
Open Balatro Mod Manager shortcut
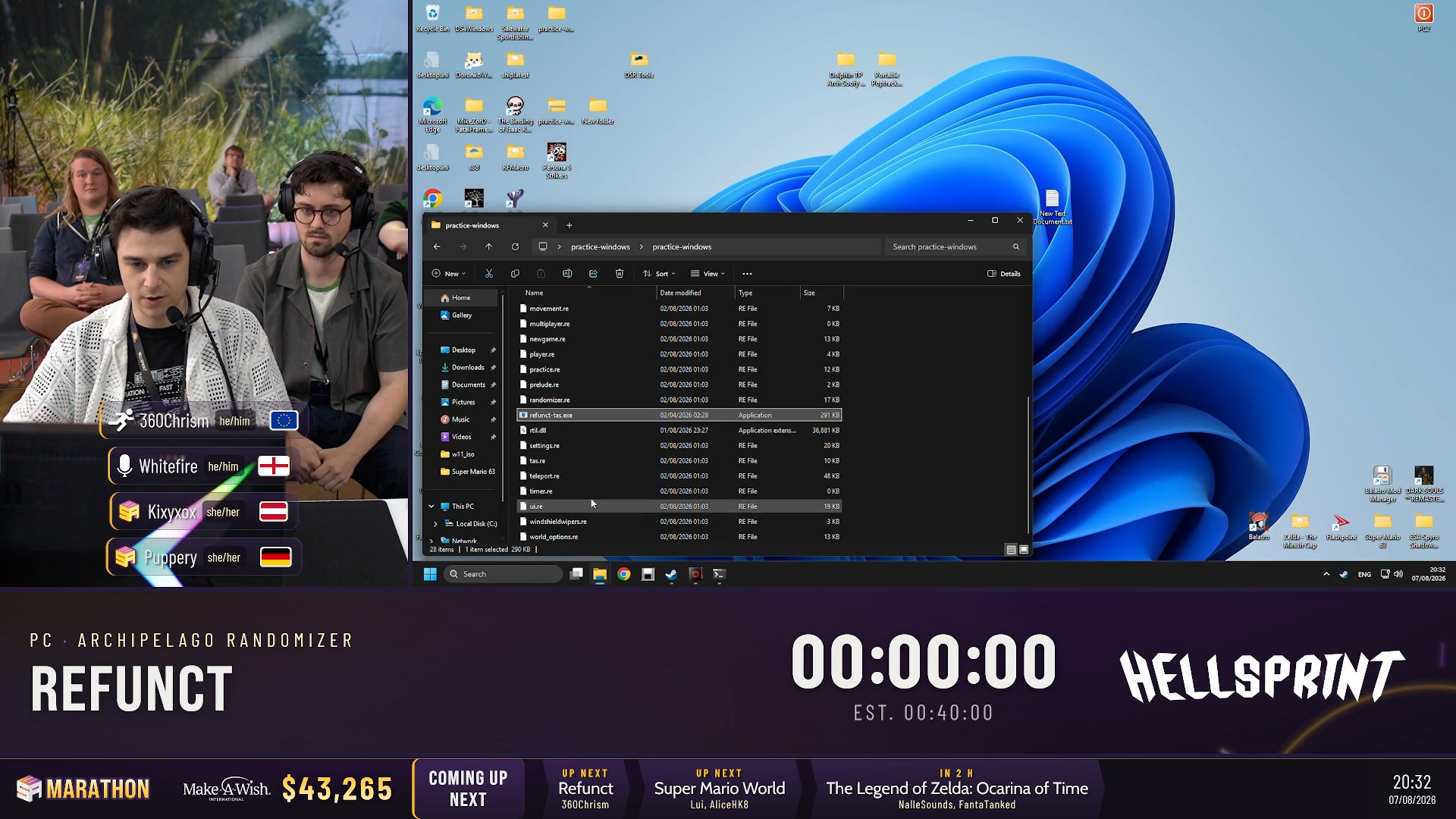[x=1382, y=484]
